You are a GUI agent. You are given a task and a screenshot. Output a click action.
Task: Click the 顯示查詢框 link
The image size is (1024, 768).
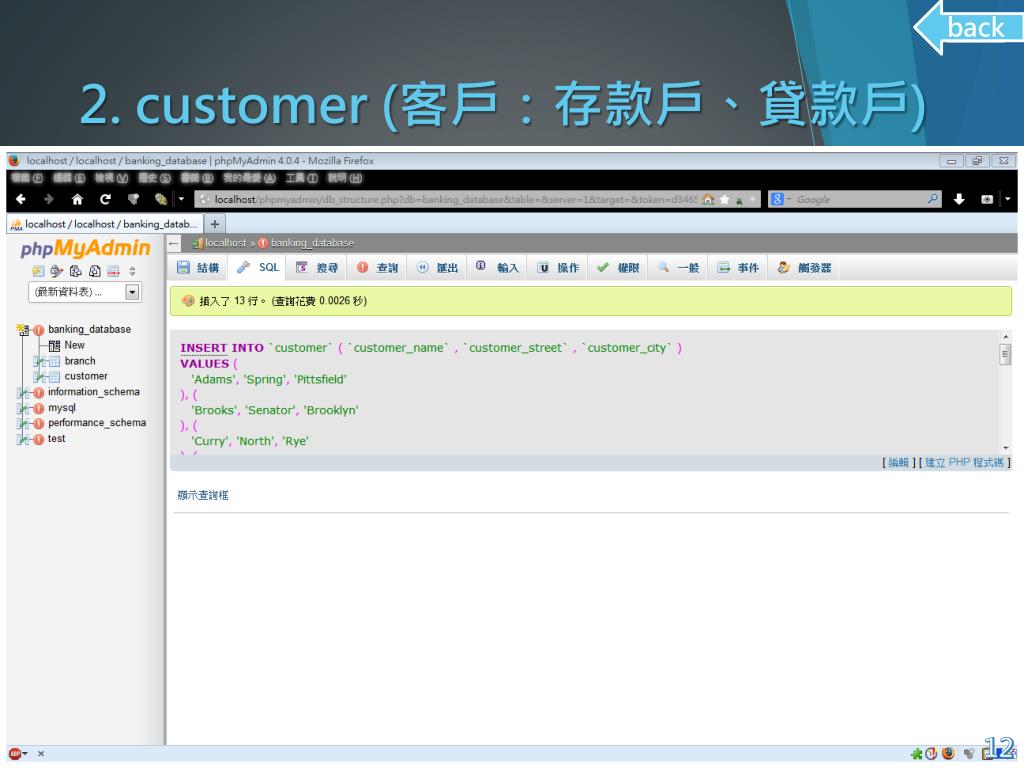click(203, 495)
